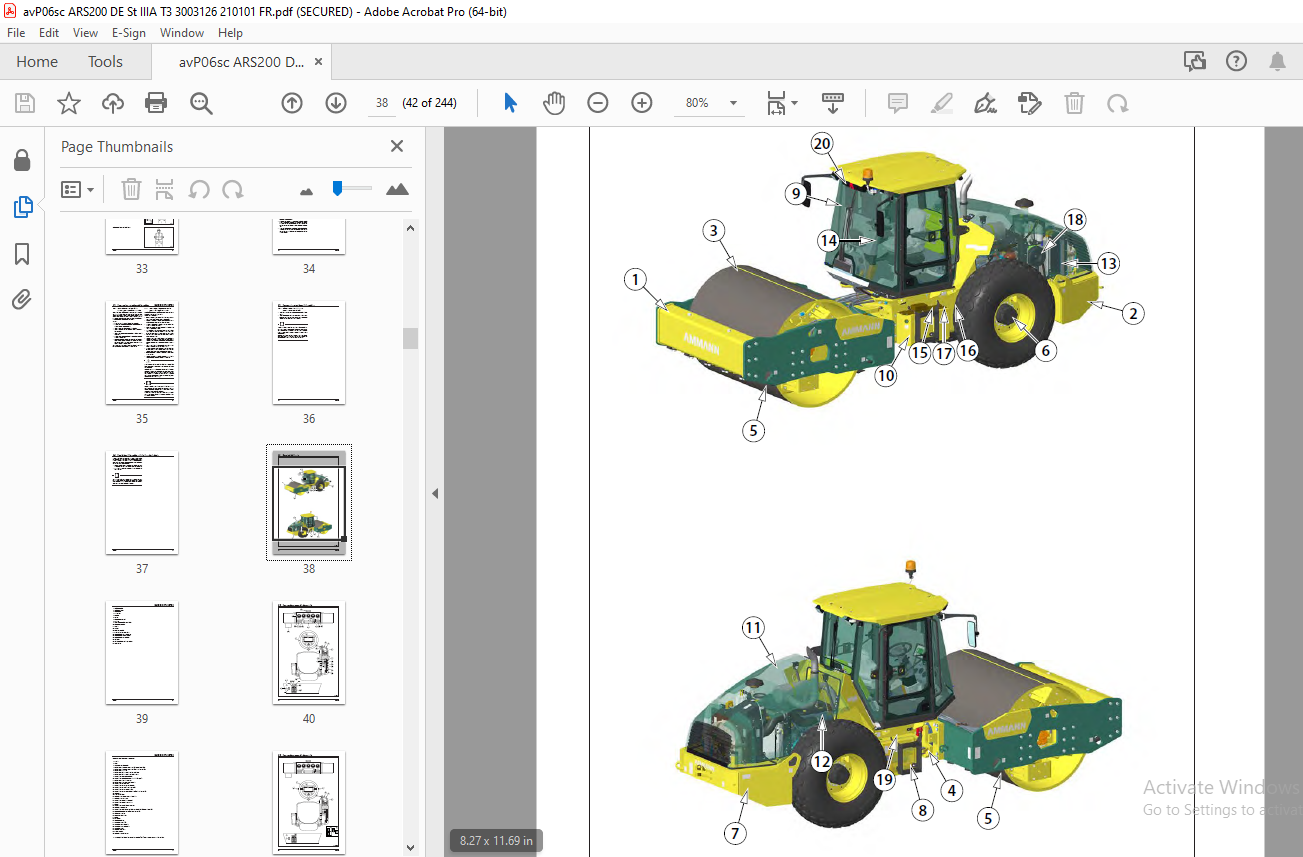Open the View menu
Image resolution: width=1303 pixels, height=857 pixels.
(85, 32)
